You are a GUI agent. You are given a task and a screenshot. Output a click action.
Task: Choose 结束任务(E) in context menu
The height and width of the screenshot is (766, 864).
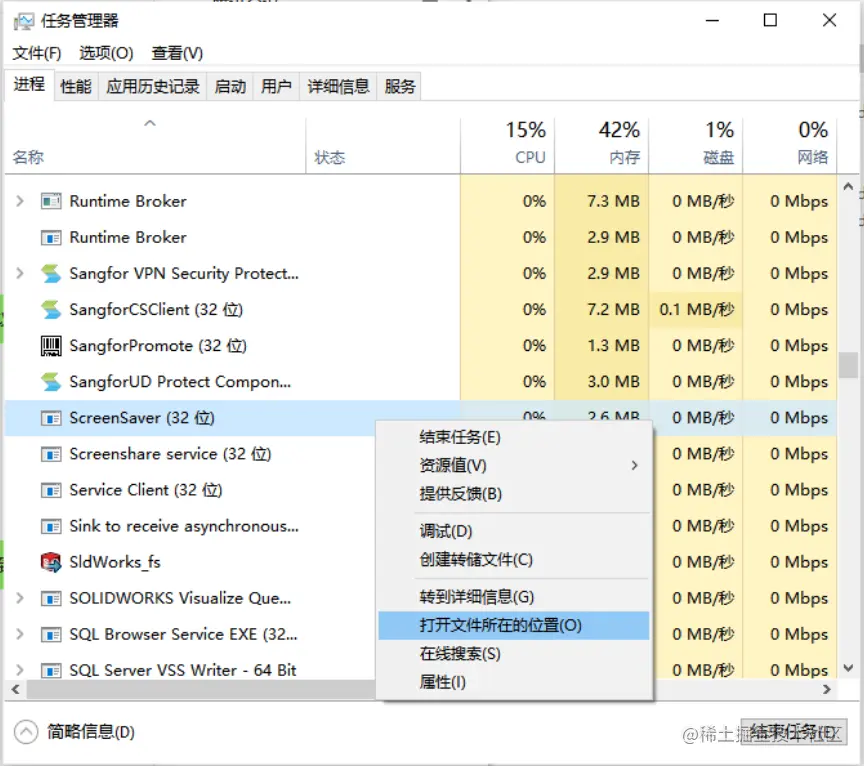(x=514, y=438)
